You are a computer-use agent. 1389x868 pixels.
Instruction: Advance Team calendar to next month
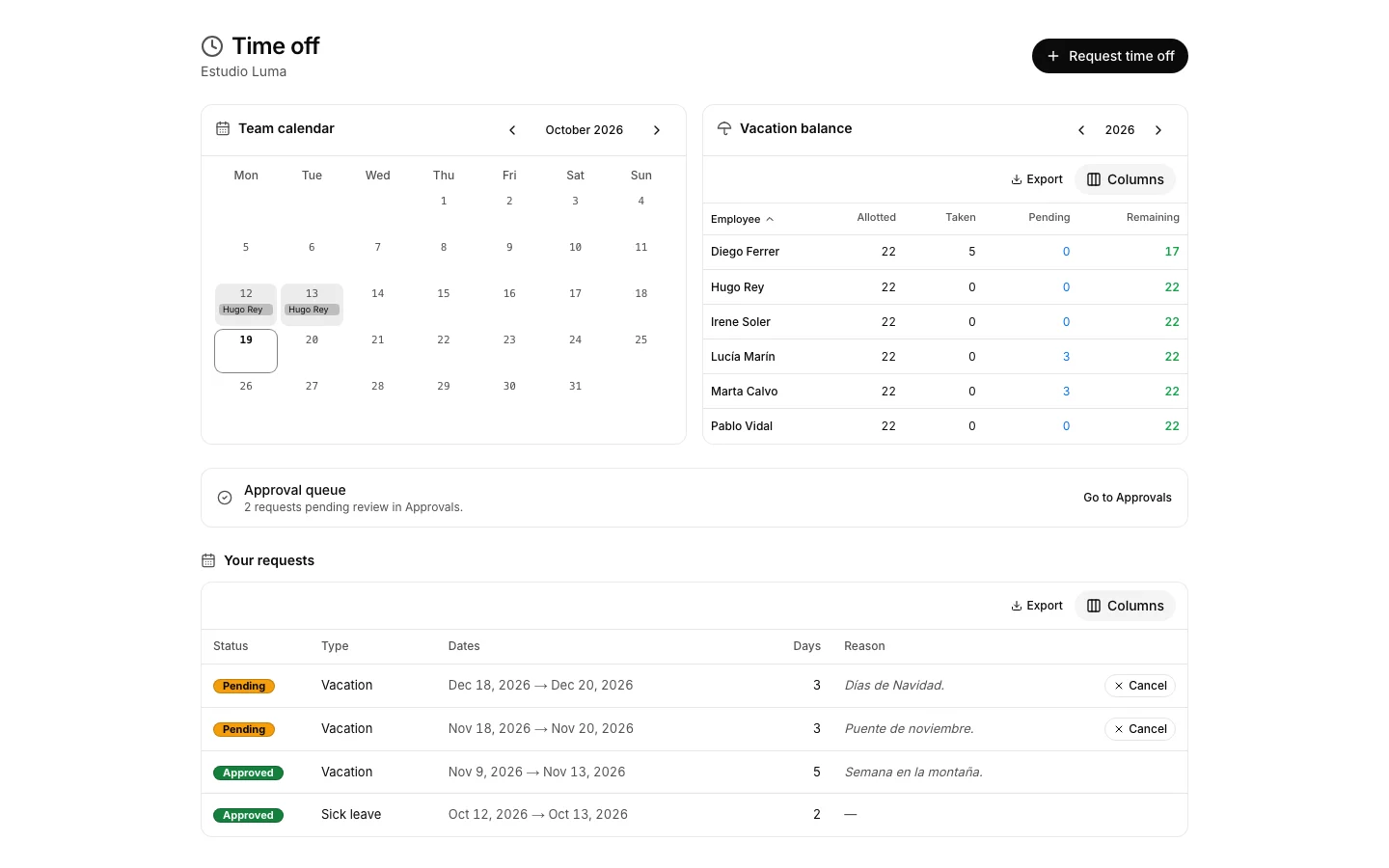click(657, 130)
